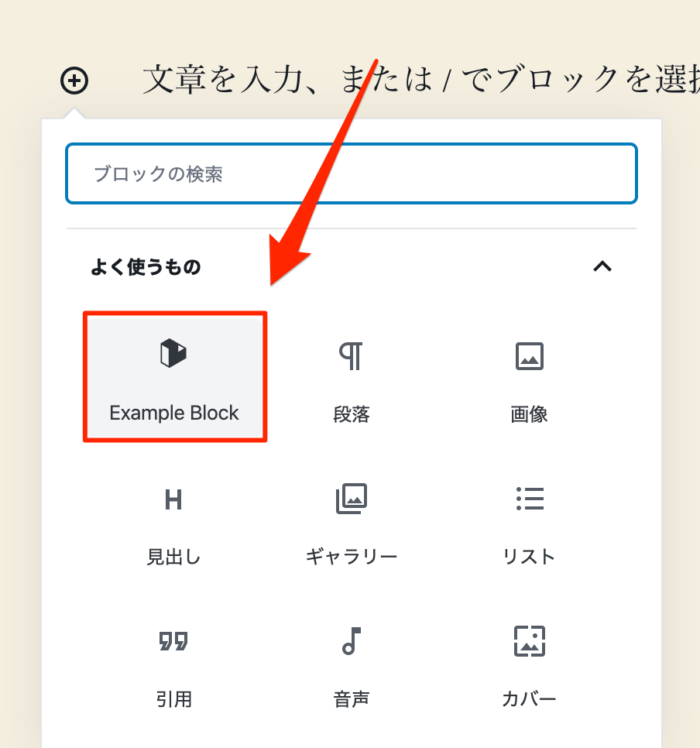Click the 見出し text label
This screenshot has height=748, width=700.
point(173,557)
